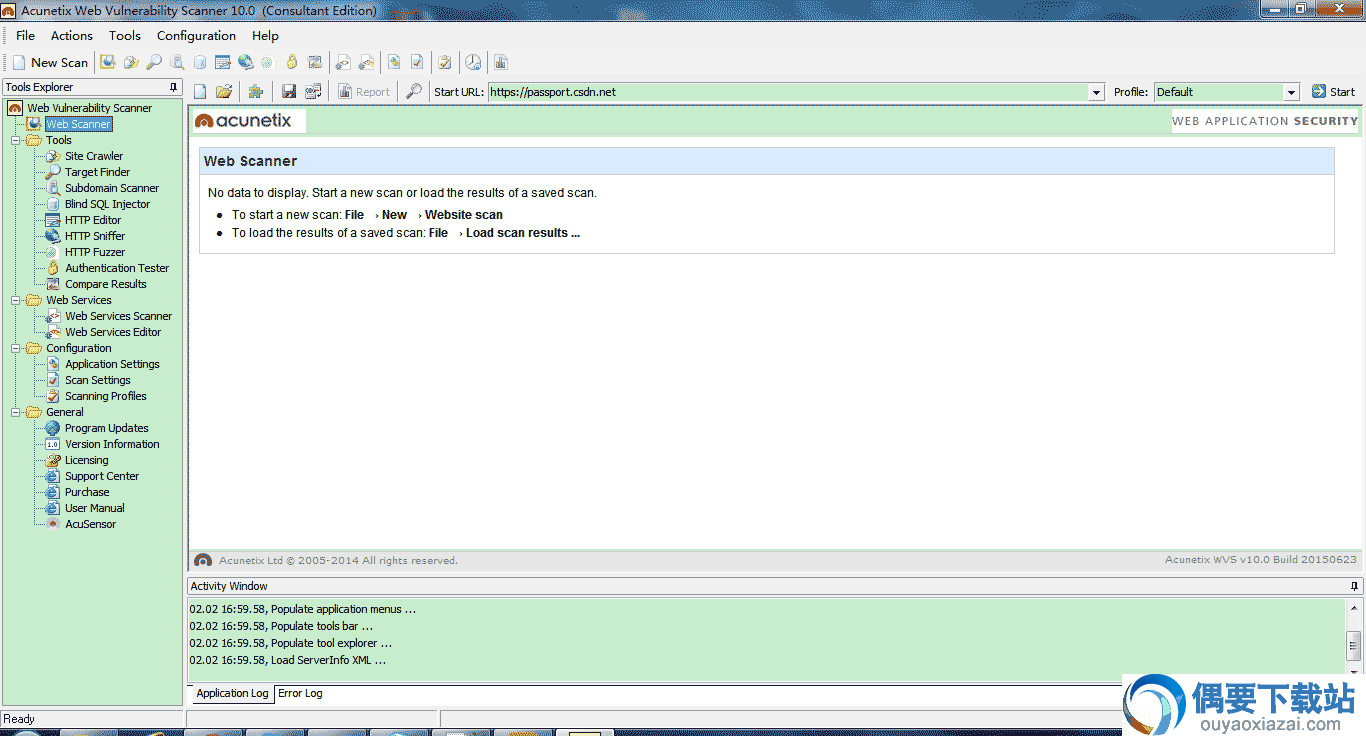Open the Configuration menu in menu bar

pos(196,36)
